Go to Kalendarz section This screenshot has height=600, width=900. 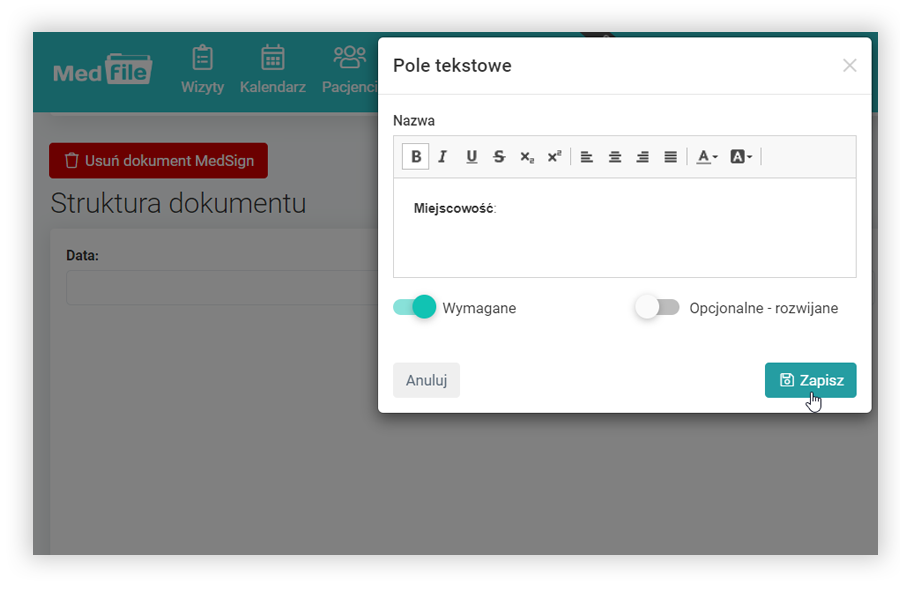(x=272, y=69)
